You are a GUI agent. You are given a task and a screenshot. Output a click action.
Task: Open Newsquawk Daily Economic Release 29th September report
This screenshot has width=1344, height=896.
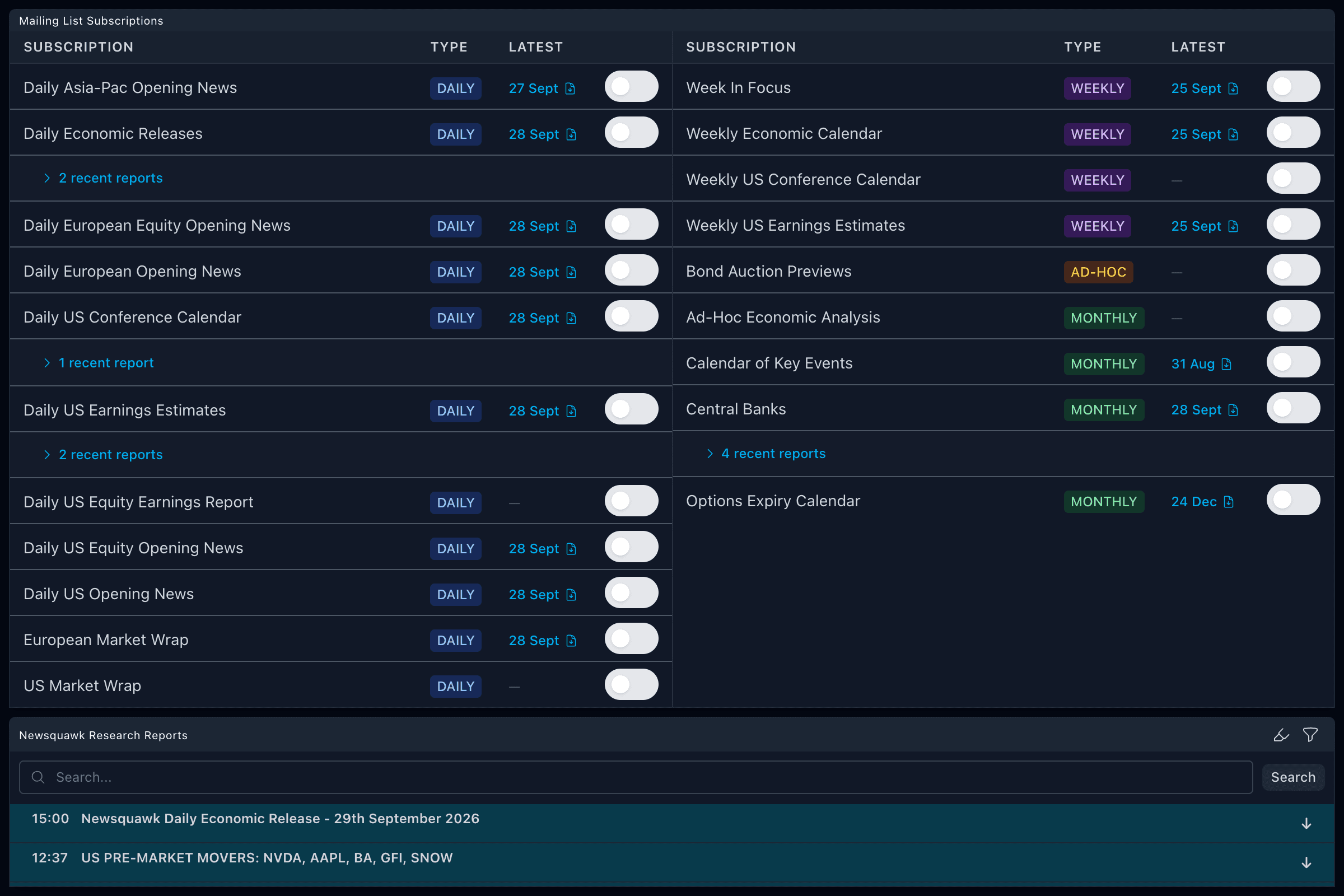(x=671, y=823)
